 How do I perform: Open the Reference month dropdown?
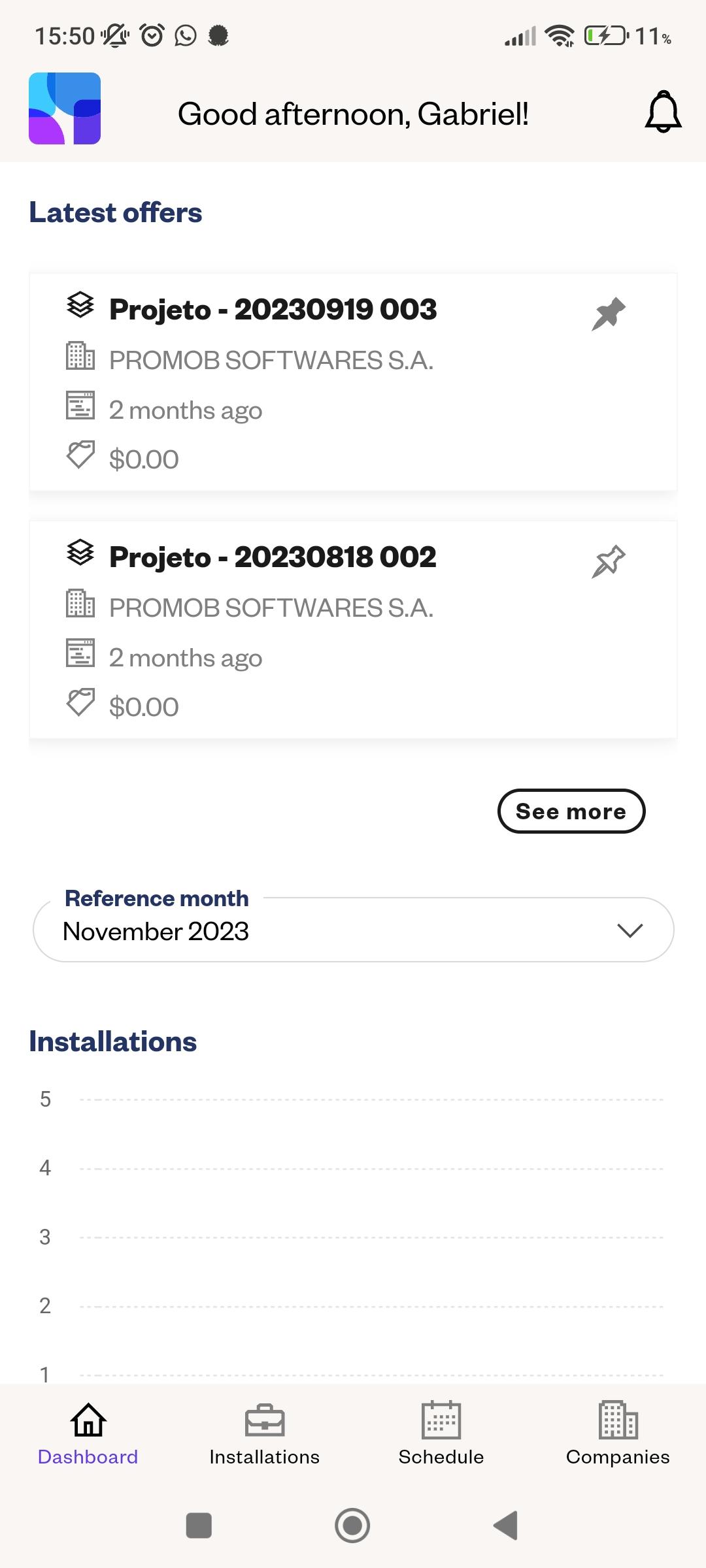(353, 929)
